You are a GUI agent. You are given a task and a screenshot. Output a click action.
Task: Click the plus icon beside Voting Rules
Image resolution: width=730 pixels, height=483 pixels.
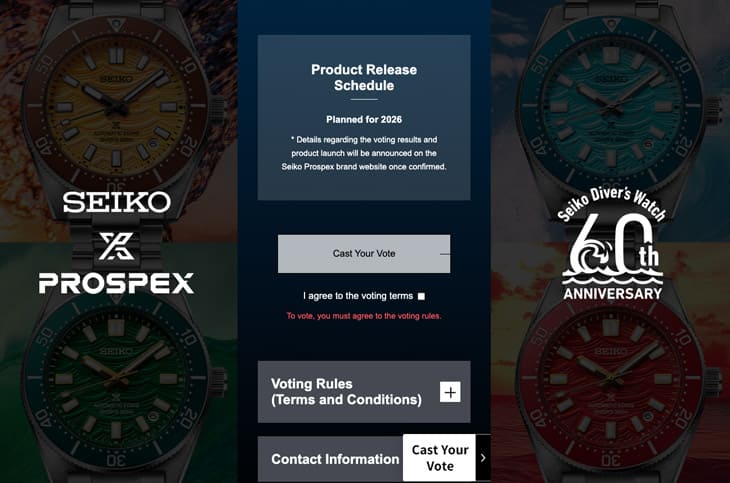pyautogui.click(x=450, y=392)
